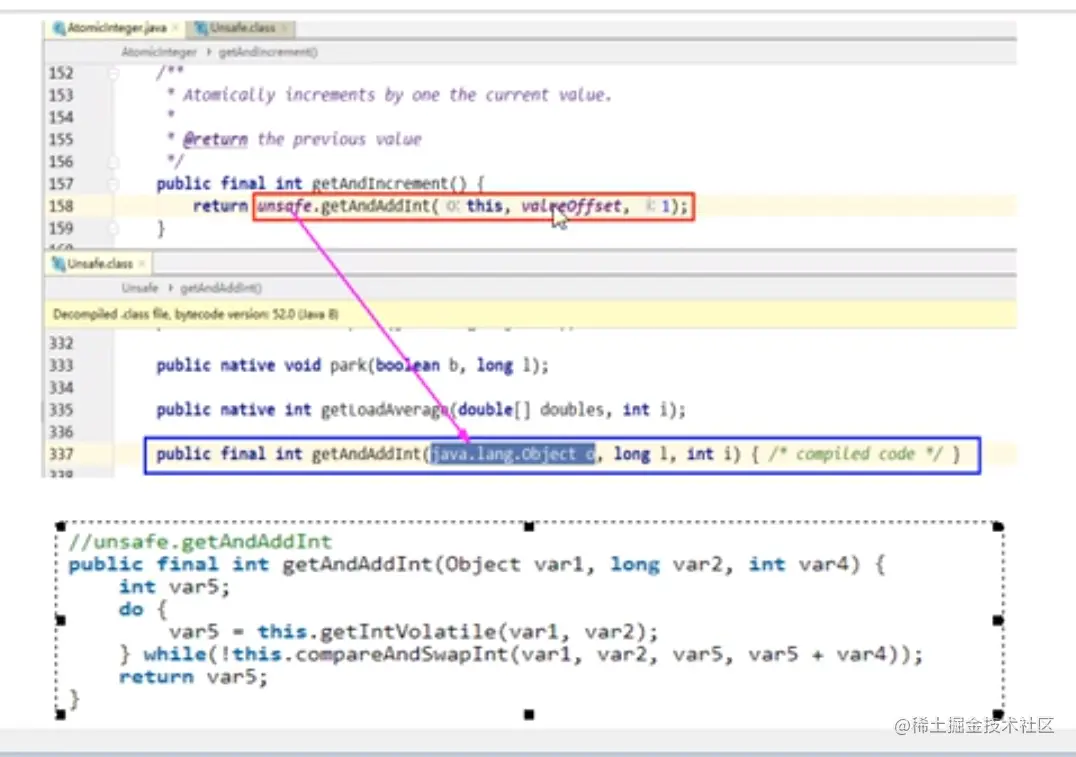Close the lower Unsafe.class editor tab

141,264
